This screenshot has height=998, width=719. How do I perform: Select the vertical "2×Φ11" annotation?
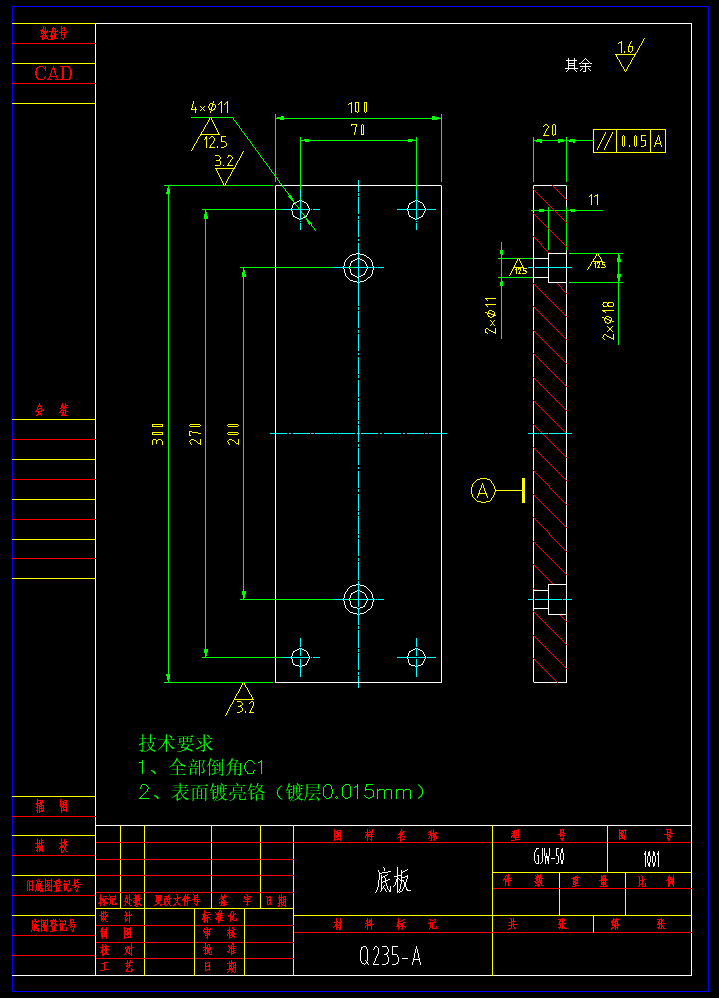click(x=491, y=315)
